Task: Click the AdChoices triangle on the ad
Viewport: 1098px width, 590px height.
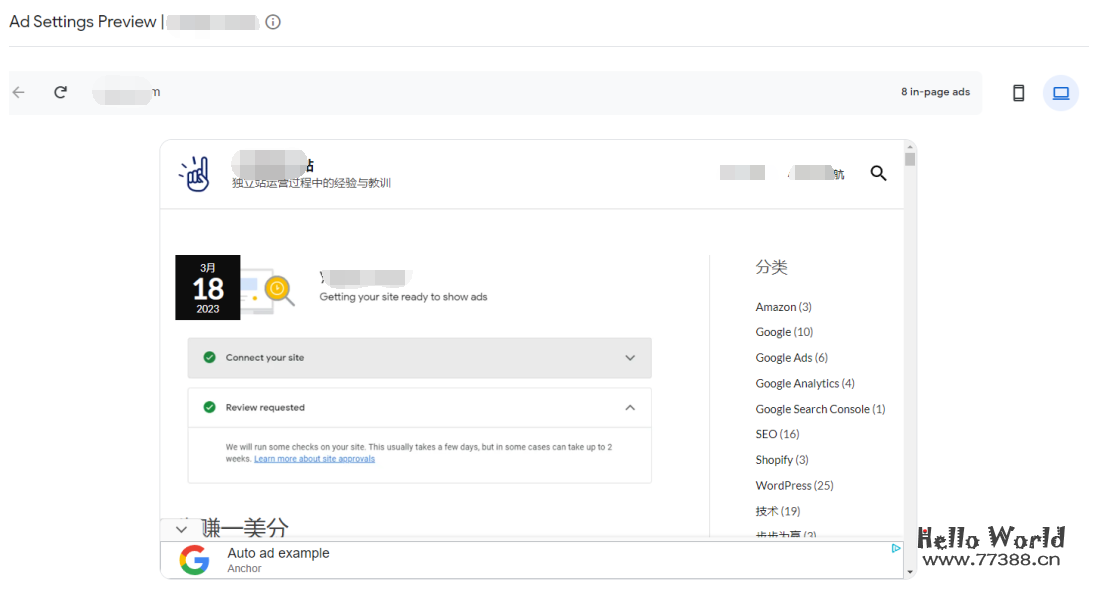Action: click(x=897, y=549)
